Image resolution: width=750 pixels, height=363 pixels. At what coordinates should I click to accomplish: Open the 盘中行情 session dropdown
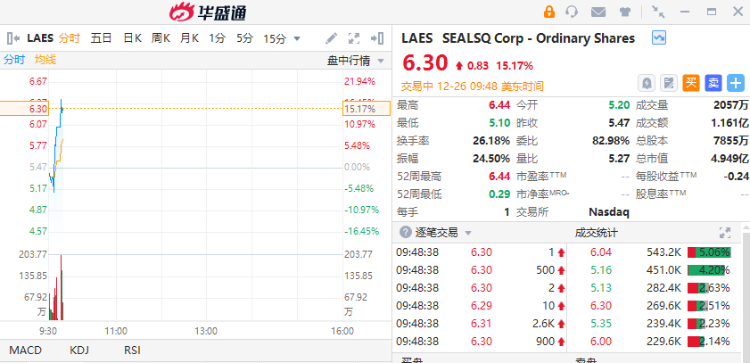[355, 61]
